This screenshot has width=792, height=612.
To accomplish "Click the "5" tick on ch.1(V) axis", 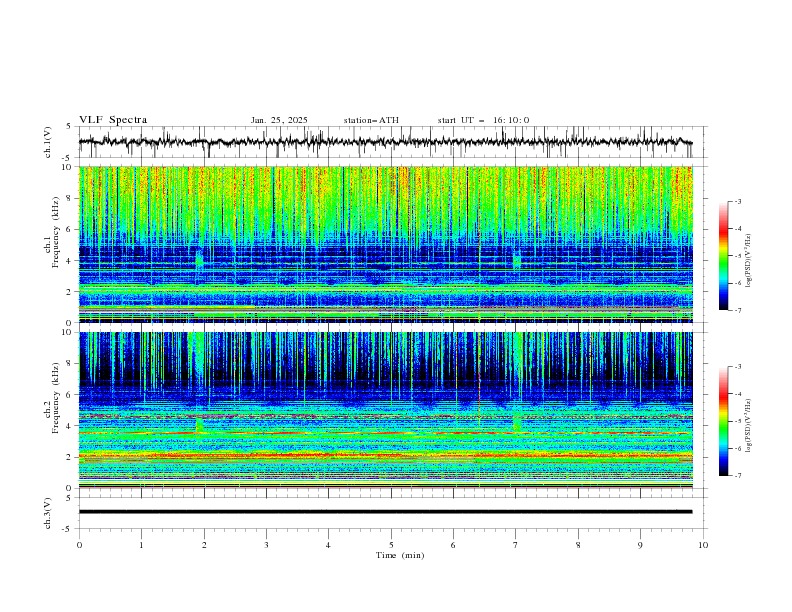I will pos(69,127).
